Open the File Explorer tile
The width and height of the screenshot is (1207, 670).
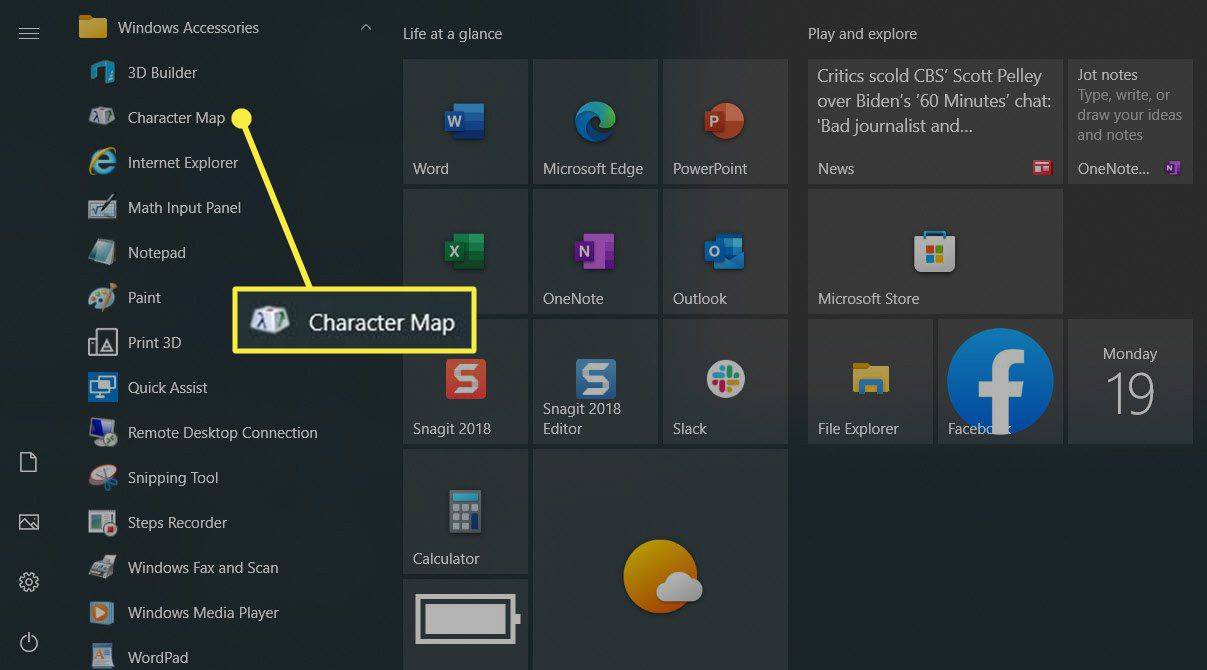click(x=870, y=382)
